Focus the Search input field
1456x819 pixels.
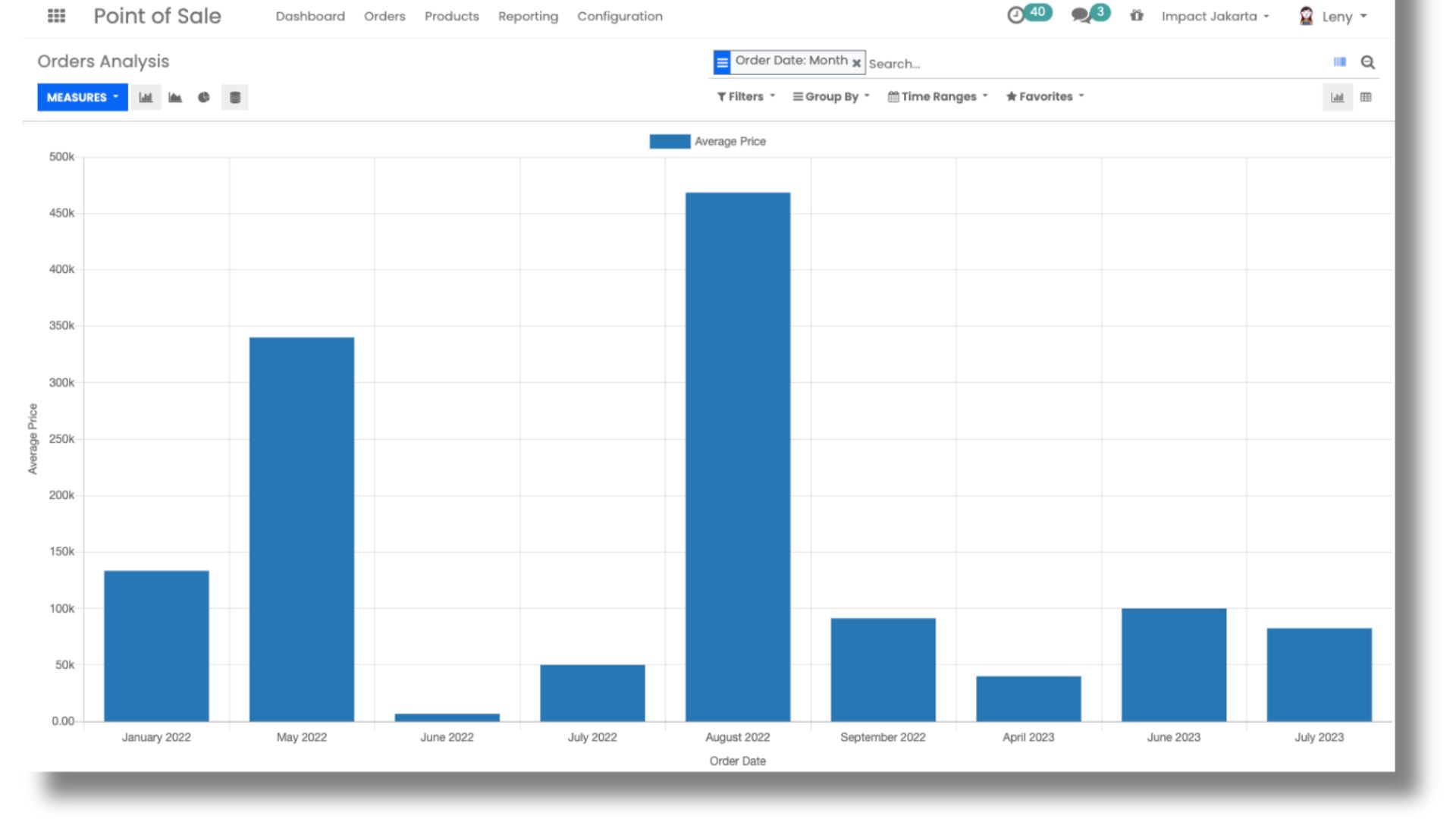tap(1096, 64)
